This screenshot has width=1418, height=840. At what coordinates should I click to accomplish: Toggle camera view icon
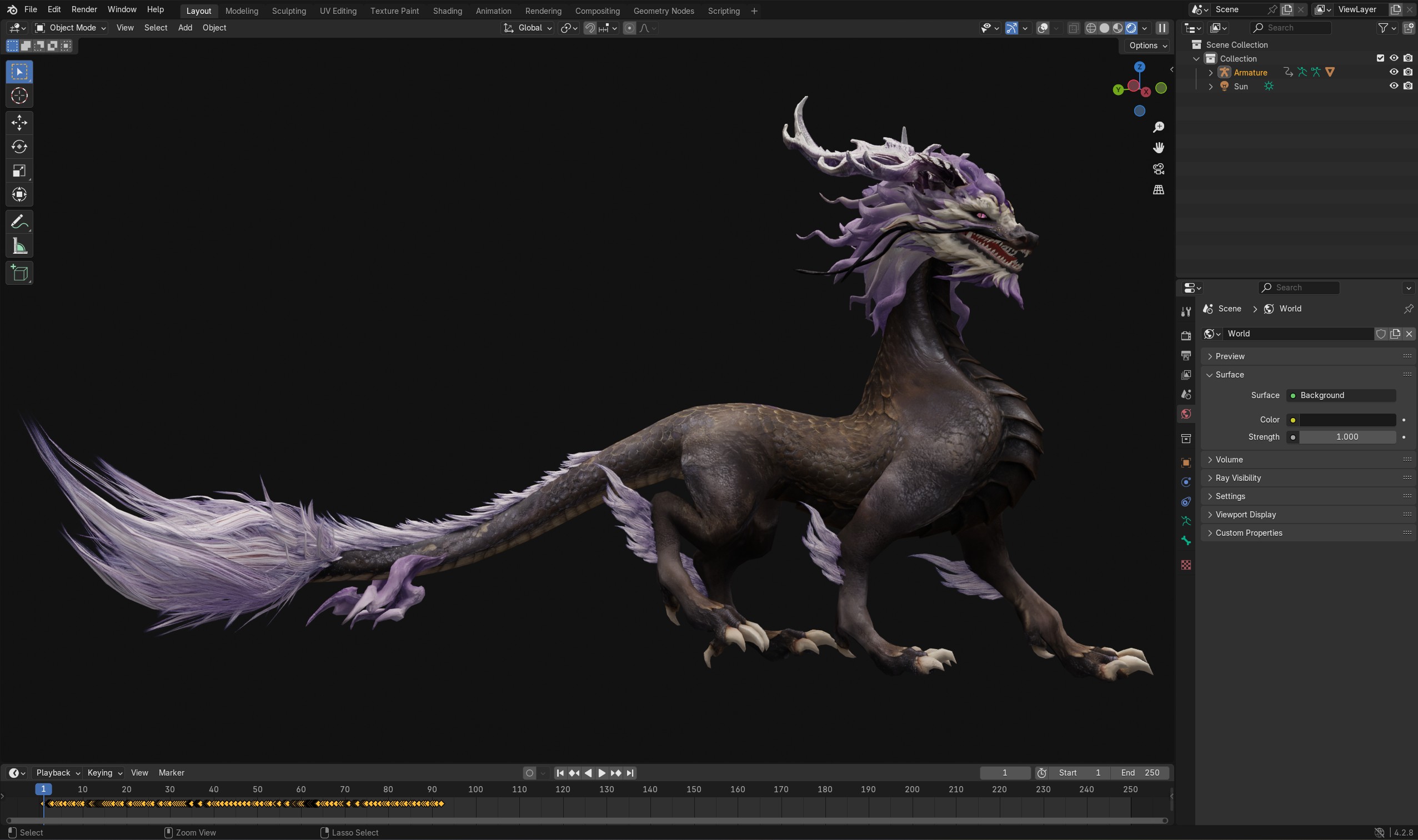[1159, 169]
